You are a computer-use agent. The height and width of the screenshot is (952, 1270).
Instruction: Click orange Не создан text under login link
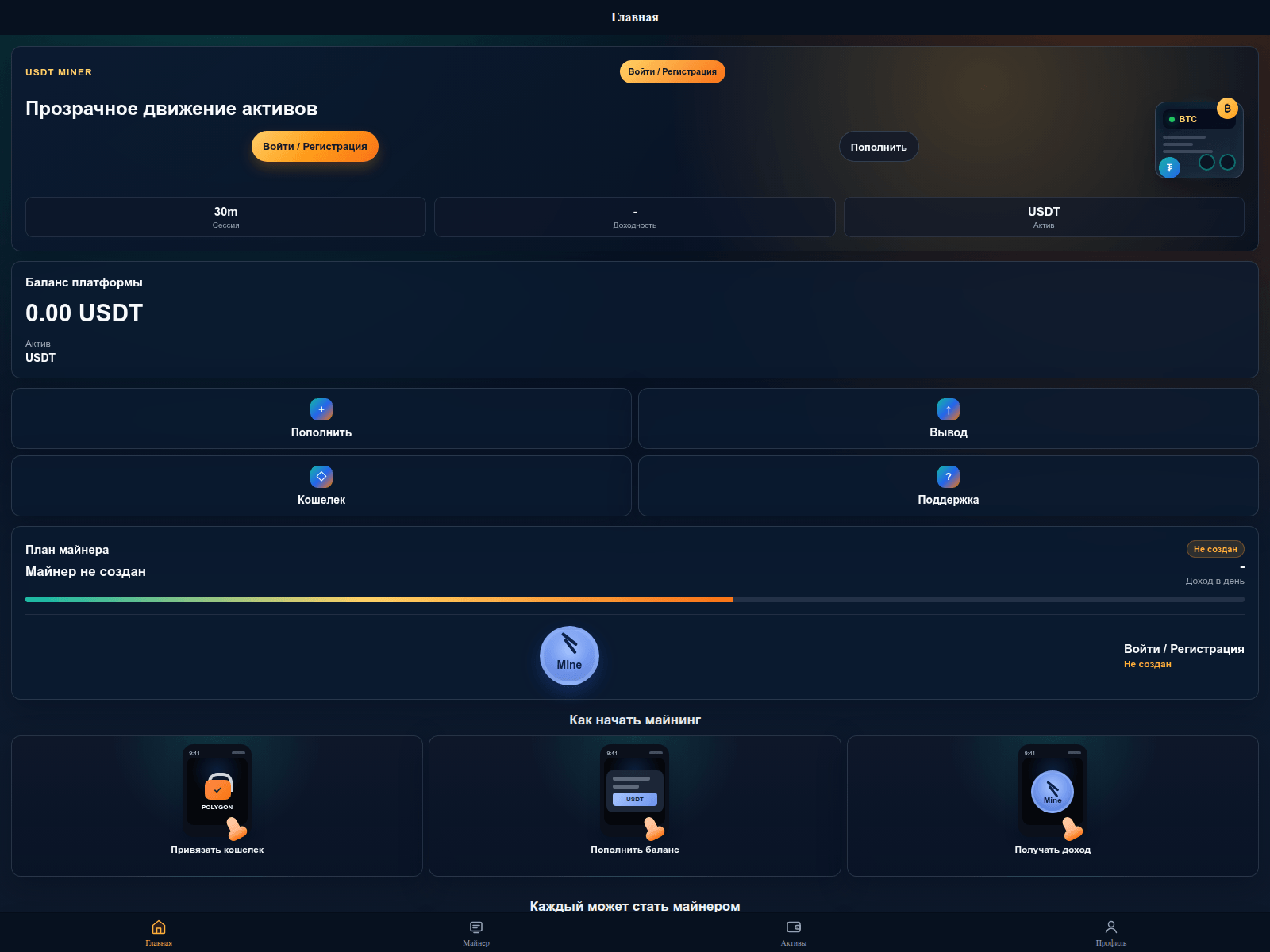1148,664
